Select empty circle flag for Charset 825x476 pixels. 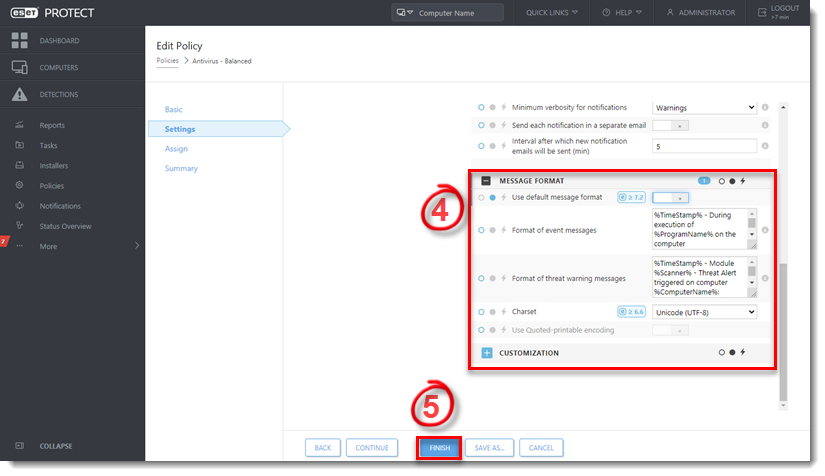pyautogui.click(x=481, y=312)
